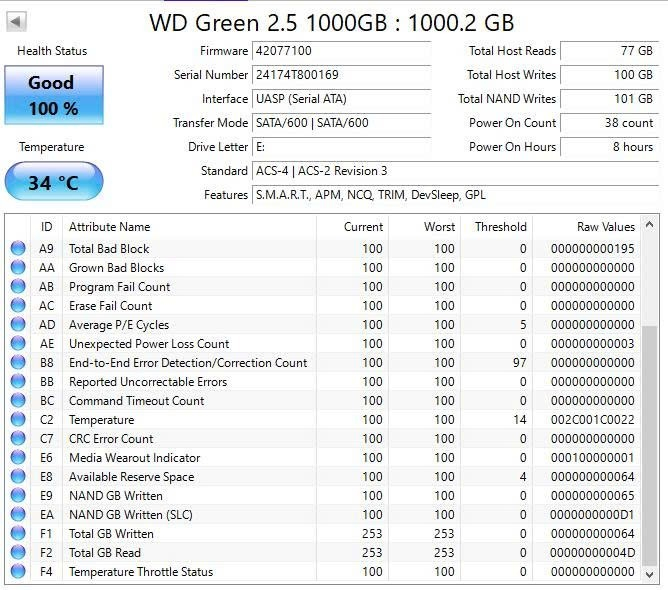
Task: Click the Transfer Mode field
Action: pyautogui.click(x=342, y=123)
